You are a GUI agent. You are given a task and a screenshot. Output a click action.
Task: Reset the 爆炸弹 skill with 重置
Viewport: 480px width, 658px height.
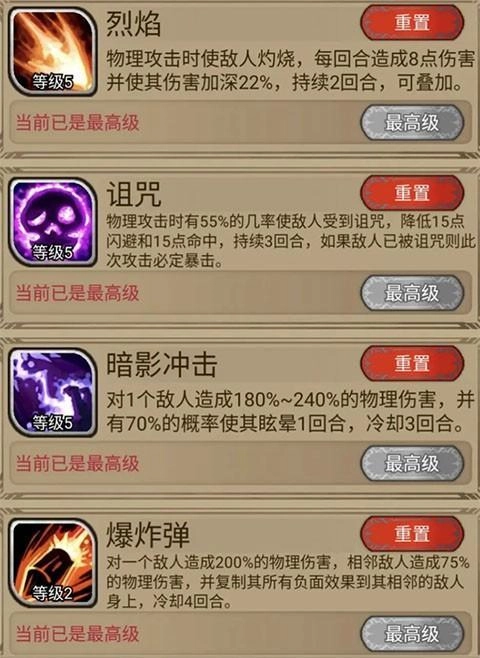(412, 534)
